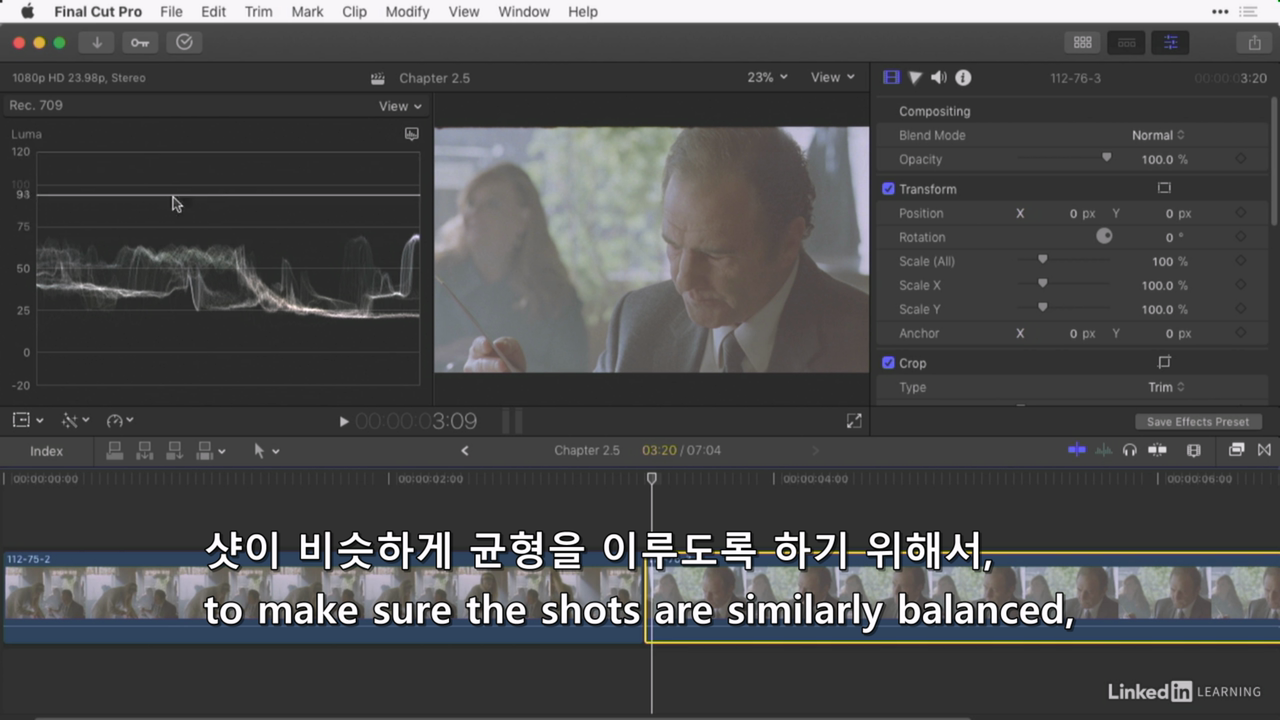Open the transform tools dropdown below scopes
Viewport: 1280px width, 720px height.
tap(28, 421)
